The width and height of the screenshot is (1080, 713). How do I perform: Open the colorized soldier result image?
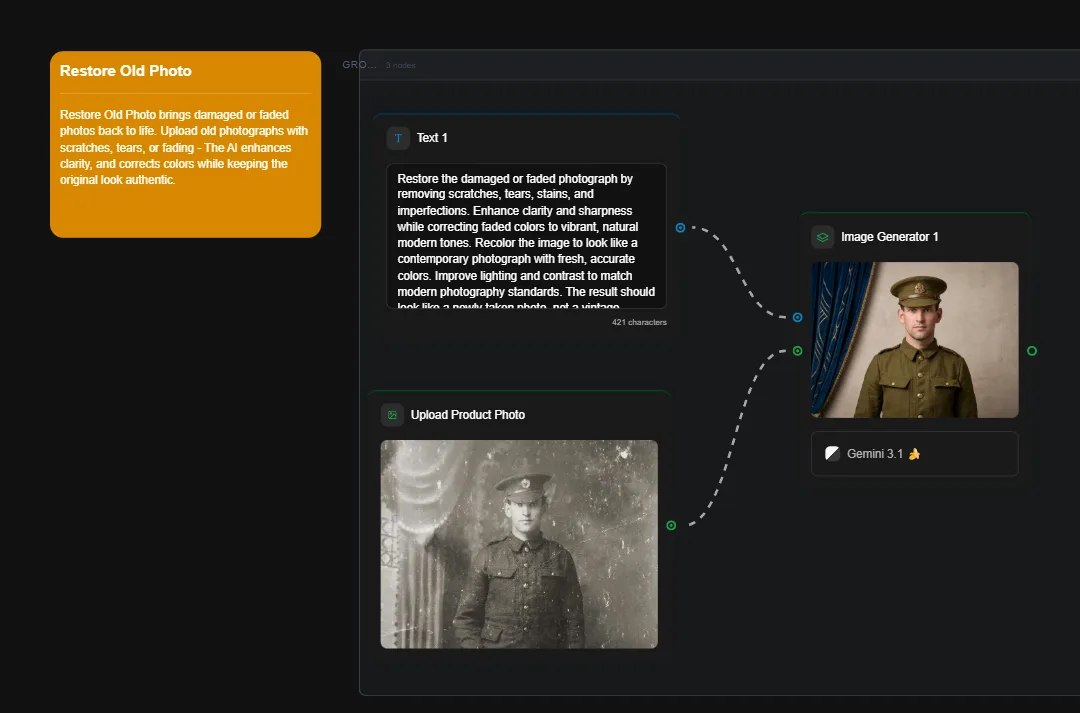pyautogui.click(x=914, y=340)
